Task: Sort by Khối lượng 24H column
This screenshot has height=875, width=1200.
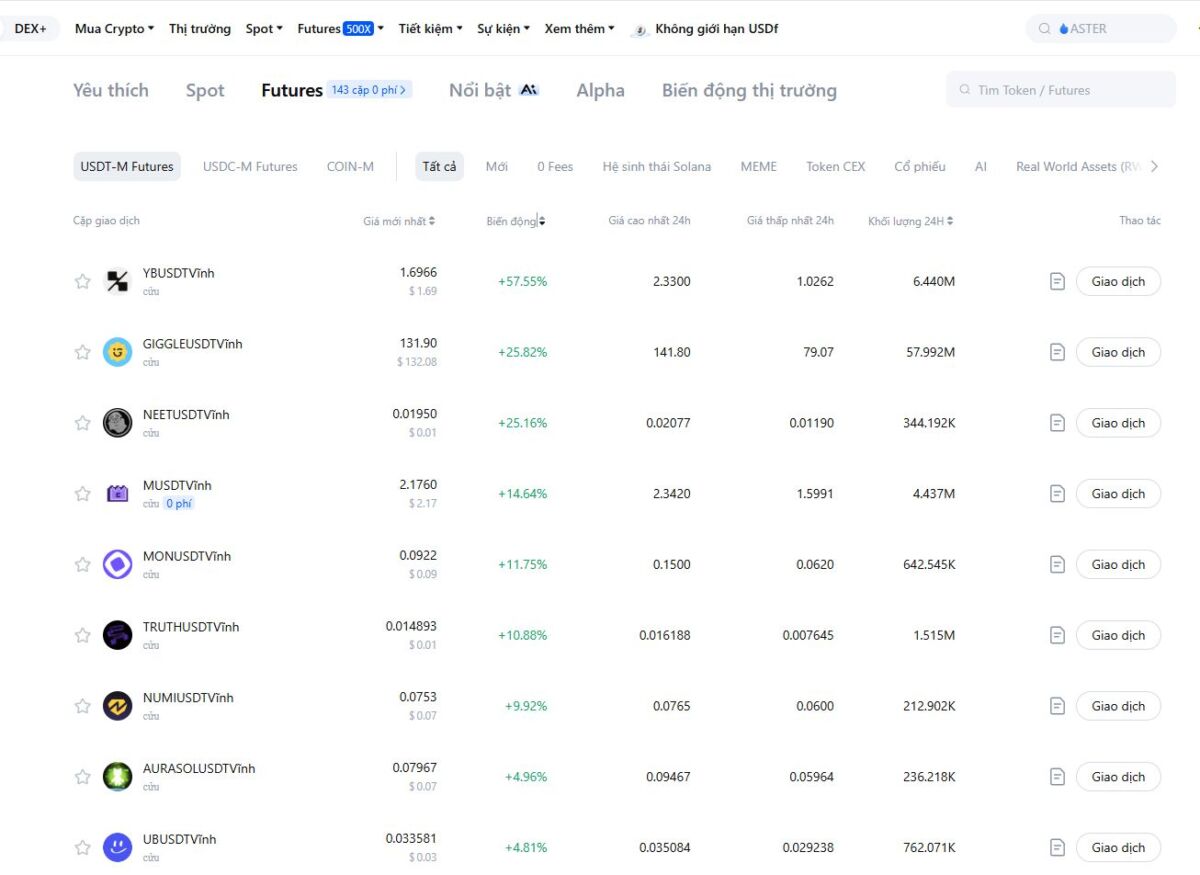Action: point(910,221)
